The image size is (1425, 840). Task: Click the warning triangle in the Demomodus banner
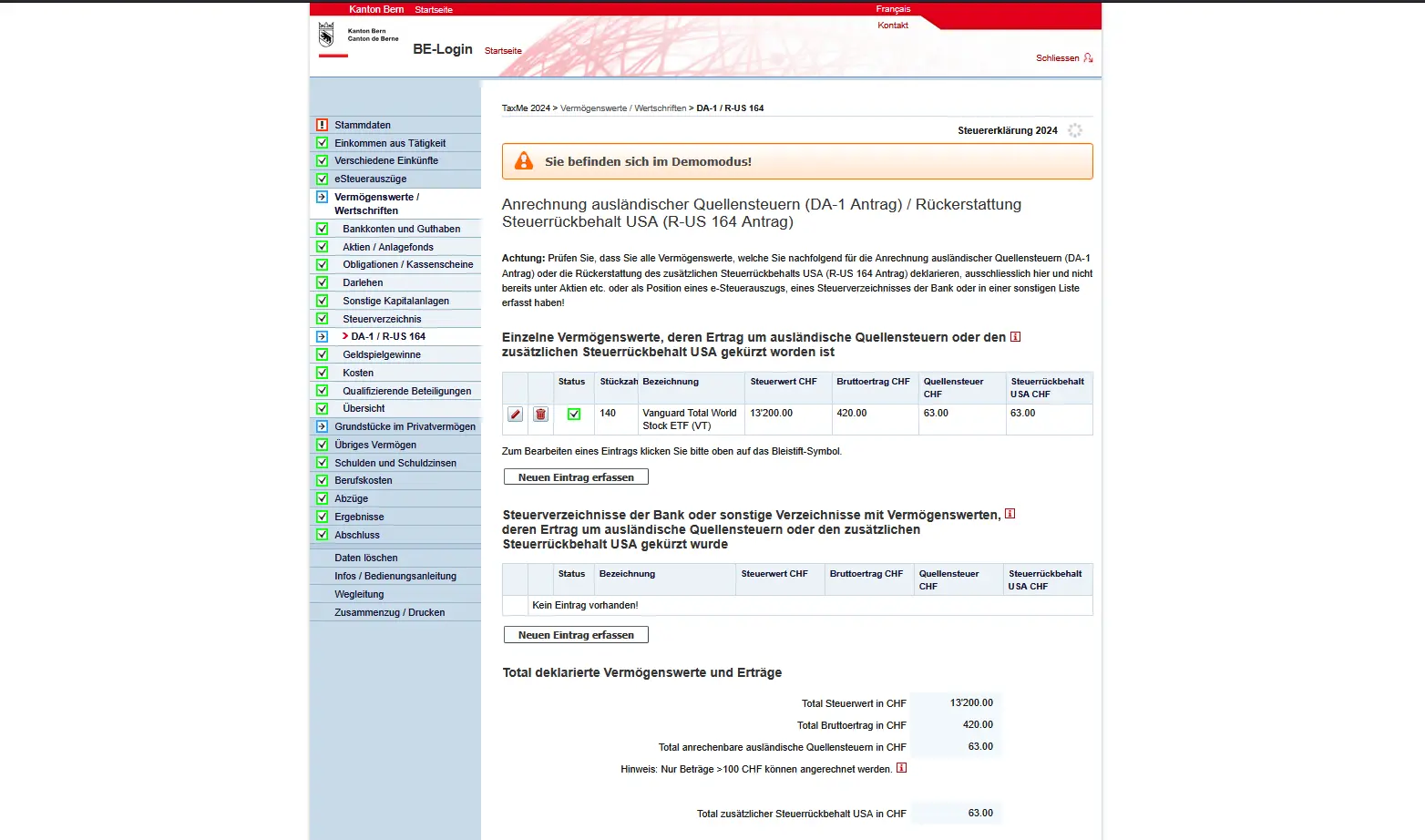pyautogui.click(x=523, y=160)
